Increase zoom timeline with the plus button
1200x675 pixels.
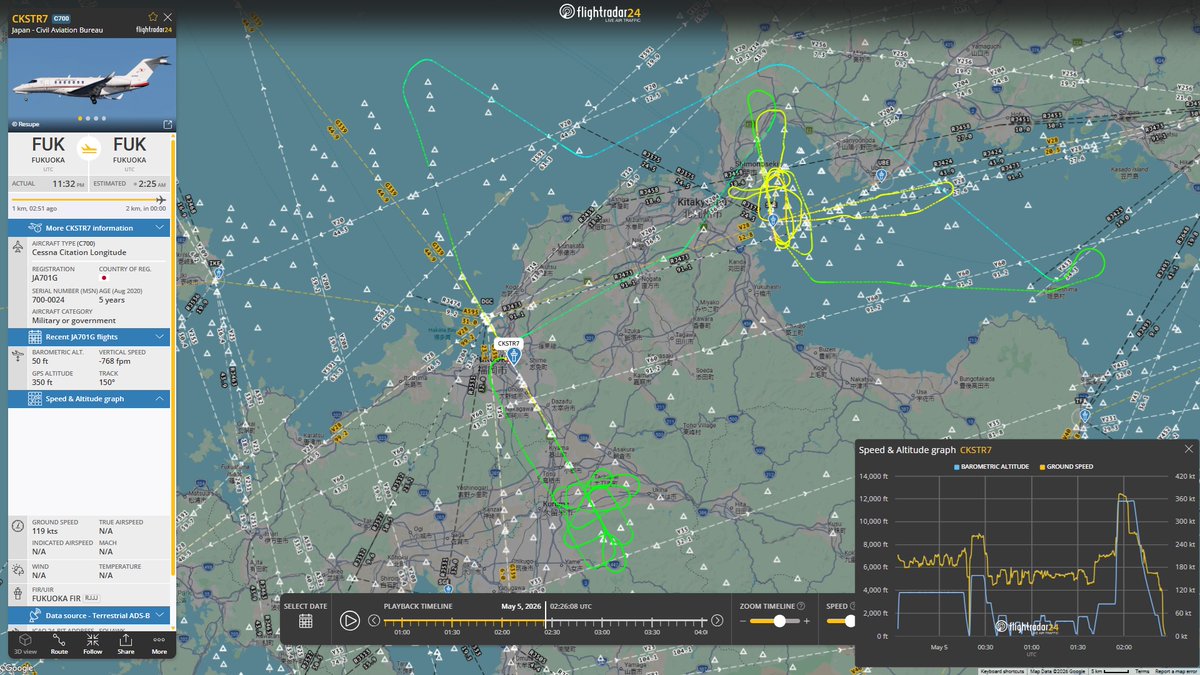[809, 621]
